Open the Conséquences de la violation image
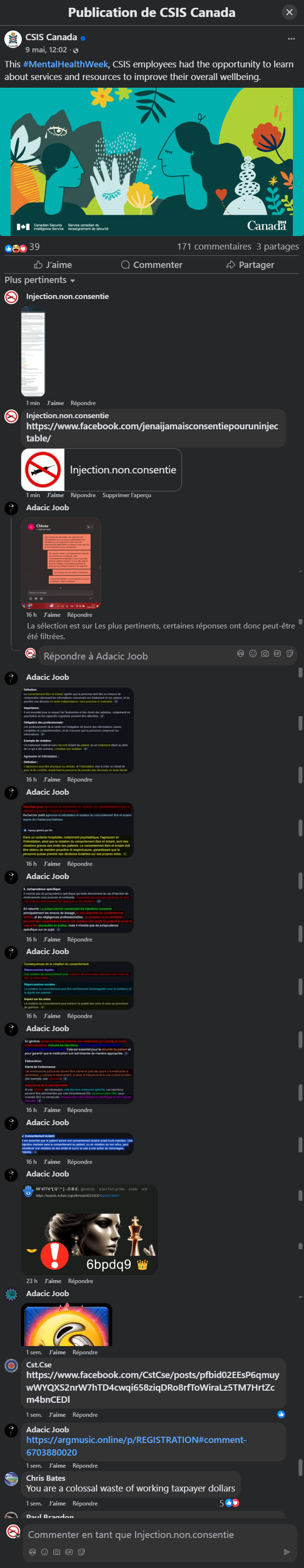 click(x=77, y=986)
